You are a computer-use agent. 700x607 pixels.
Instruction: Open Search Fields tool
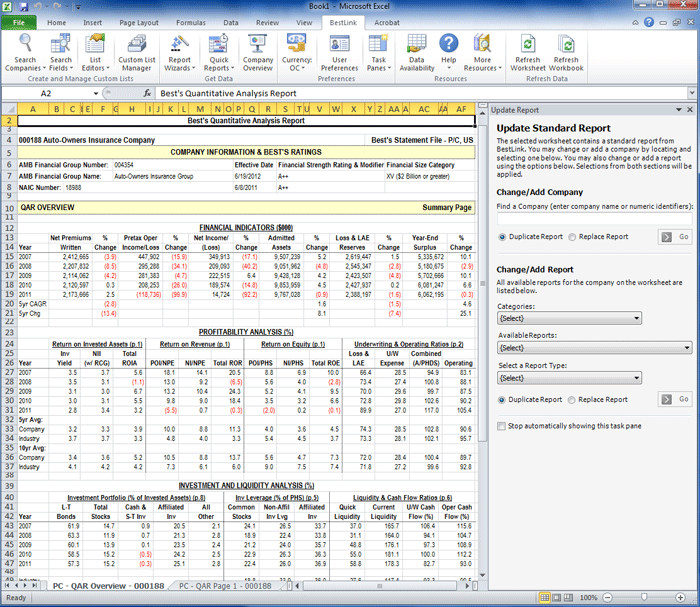60,53
